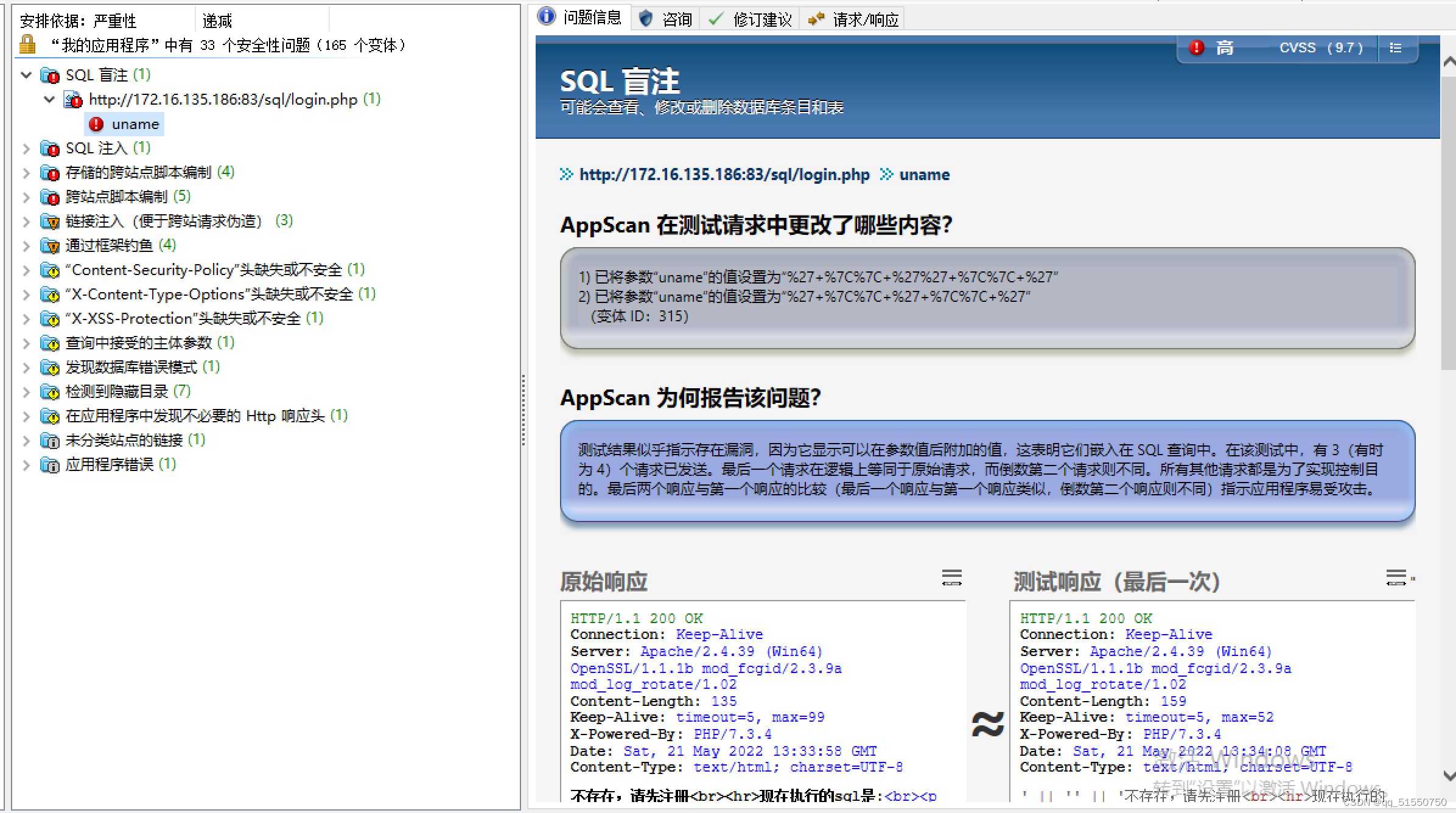Viewport: 1456px width, 813px height.
Task: Click the X-XSS-Protection folder icon
Action: coord(49,319)
